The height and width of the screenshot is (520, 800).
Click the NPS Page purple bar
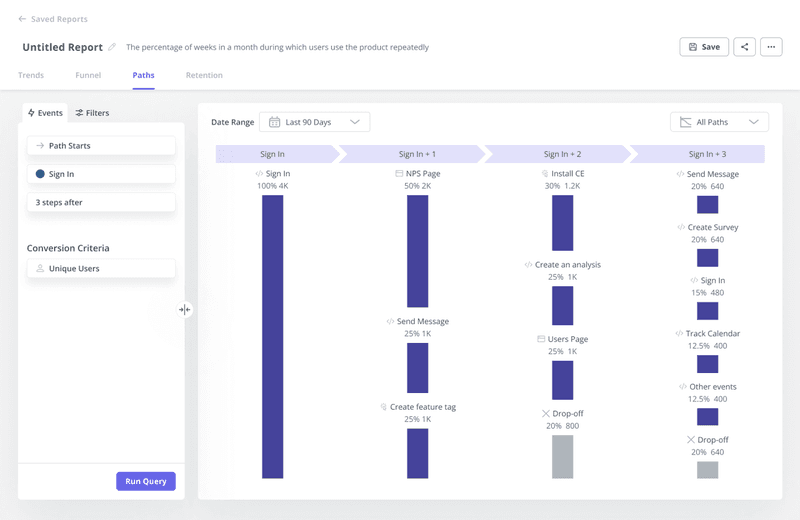[x=418, y=251]
